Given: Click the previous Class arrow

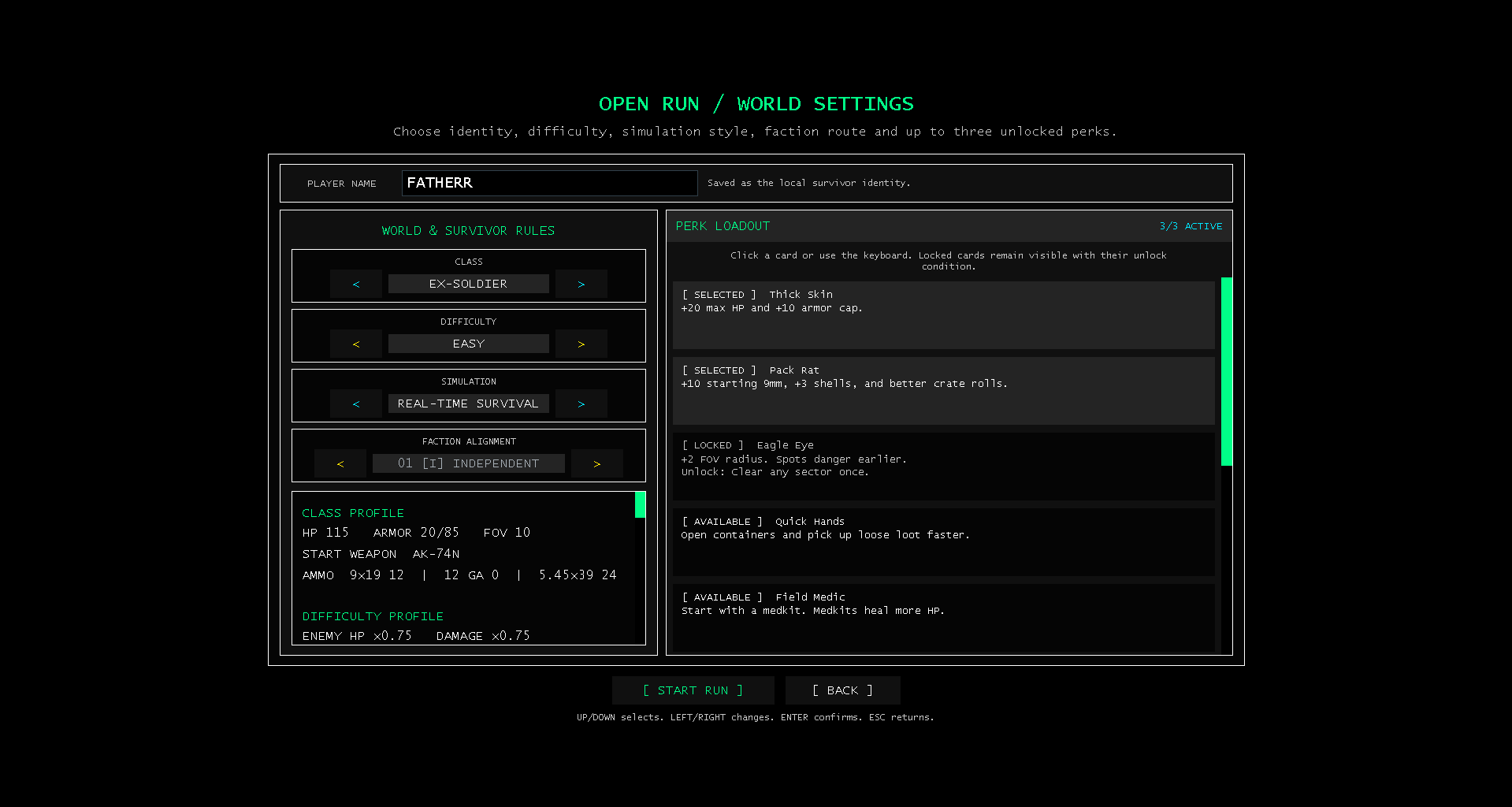Looking at the screenshot, I should point(356,284).
